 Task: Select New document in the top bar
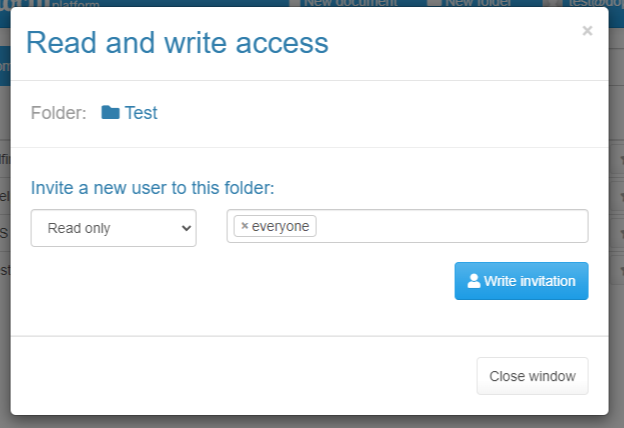coord(350,3)
